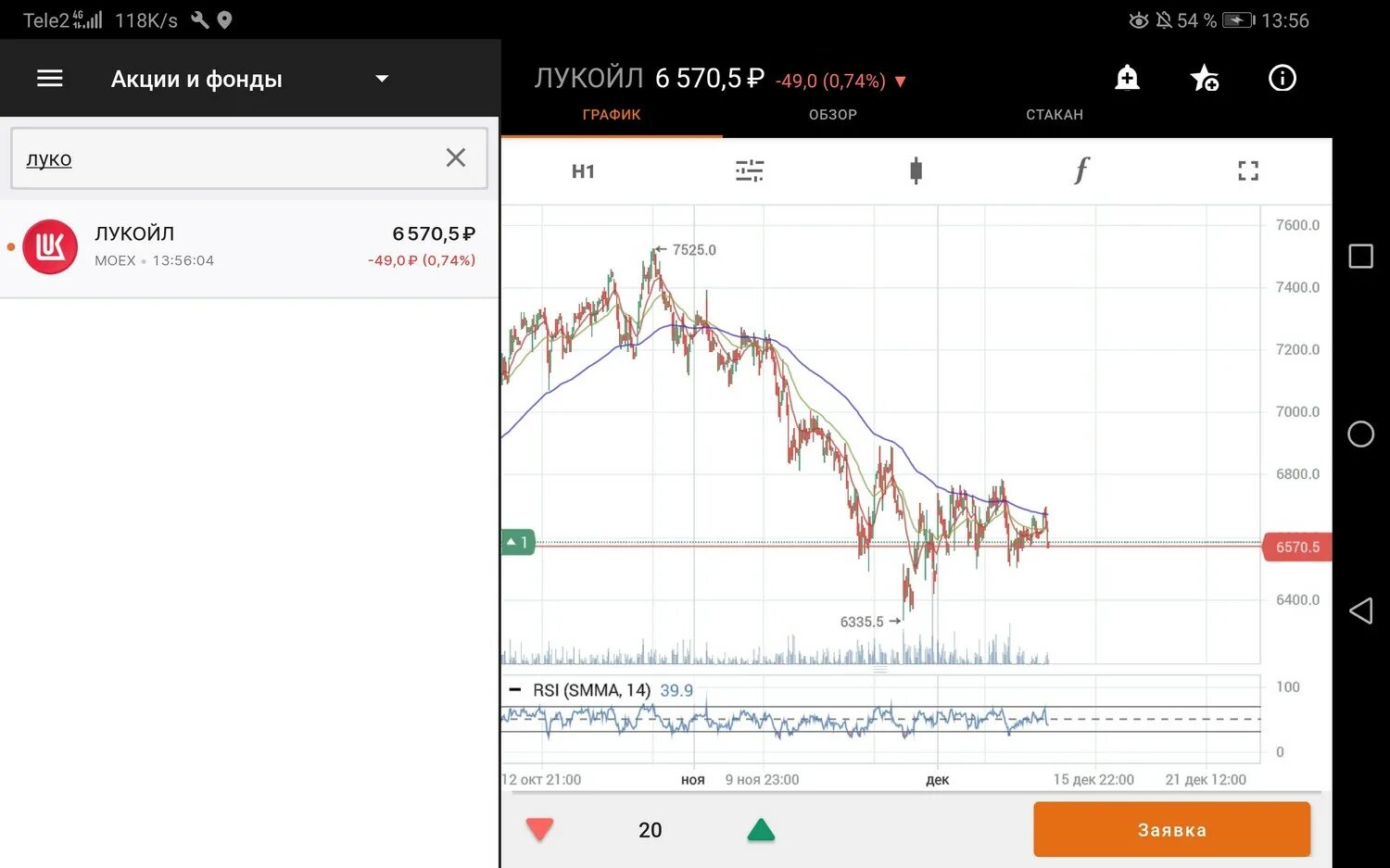Select the ЛУКОЙЛ search result row
Viewport: 1390px width, 868px height.
(249, 247)
